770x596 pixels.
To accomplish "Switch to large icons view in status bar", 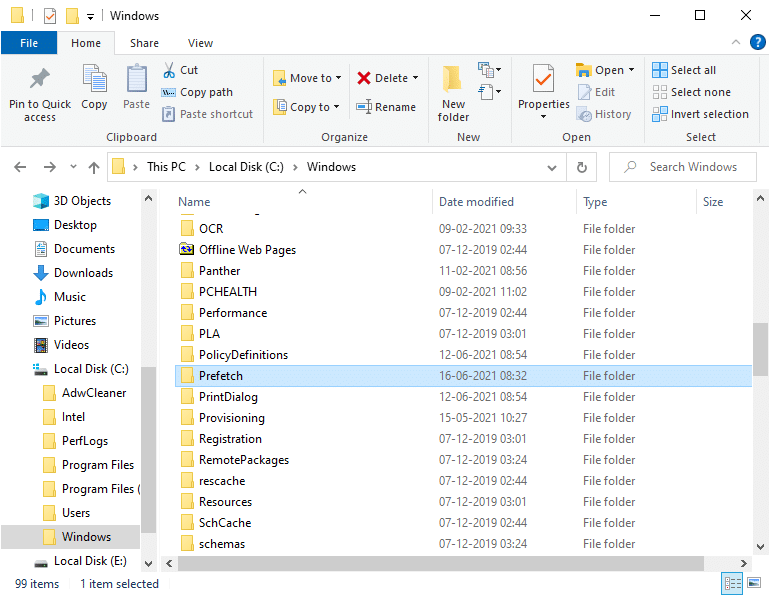I will (x=753, y=584).
